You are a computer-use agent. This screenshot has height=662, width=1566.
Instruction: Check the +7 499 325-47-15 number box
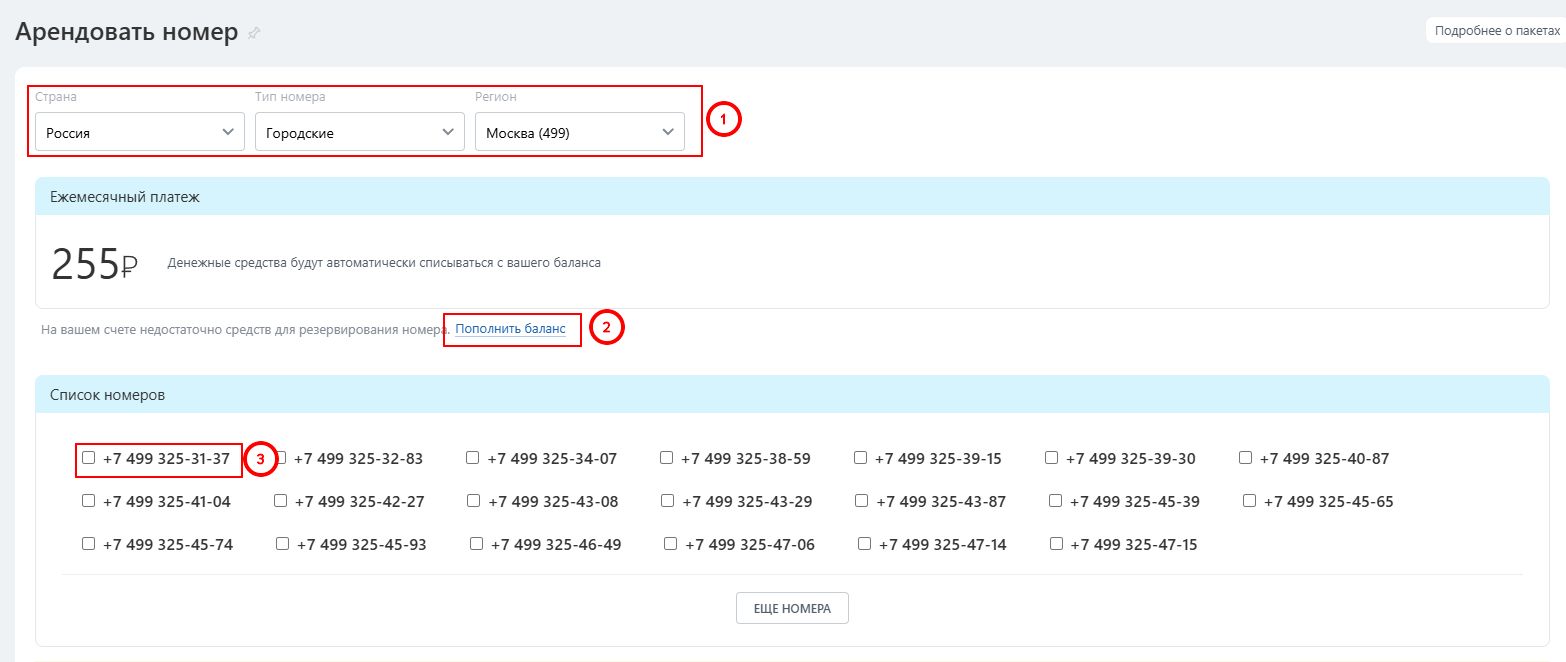1057,543
